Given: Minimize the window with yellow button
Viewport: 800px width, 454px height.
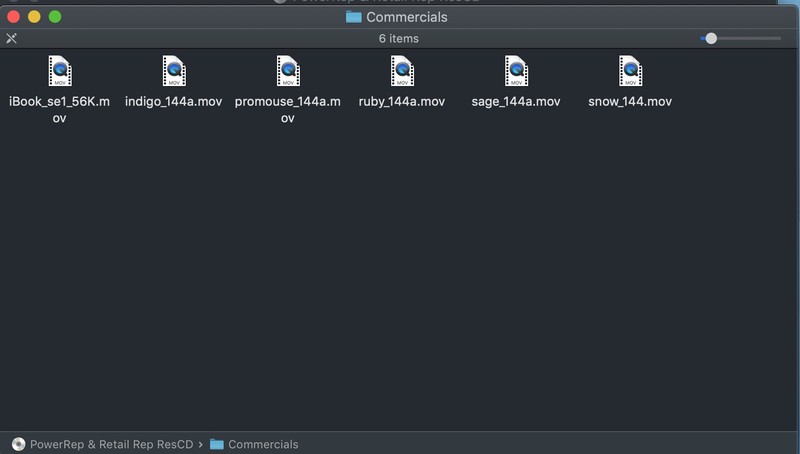Looking at the screenshot, I should (x=34, y=17).
